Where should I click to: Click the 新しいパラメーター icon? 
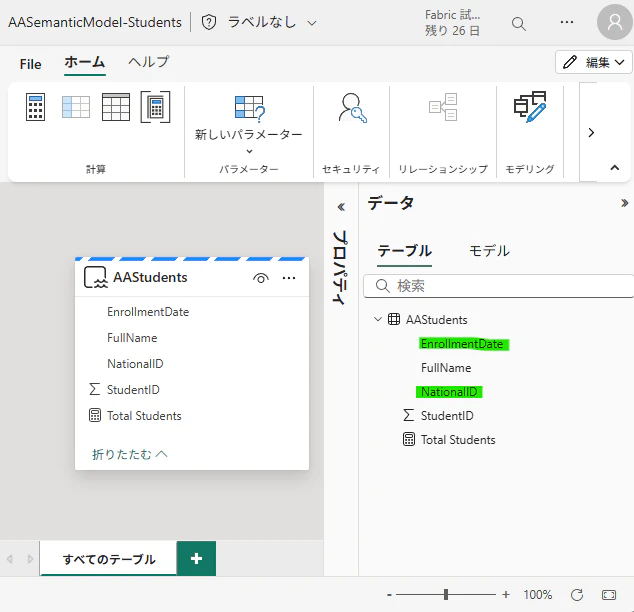pyautogui.click(x=249, y=108)
